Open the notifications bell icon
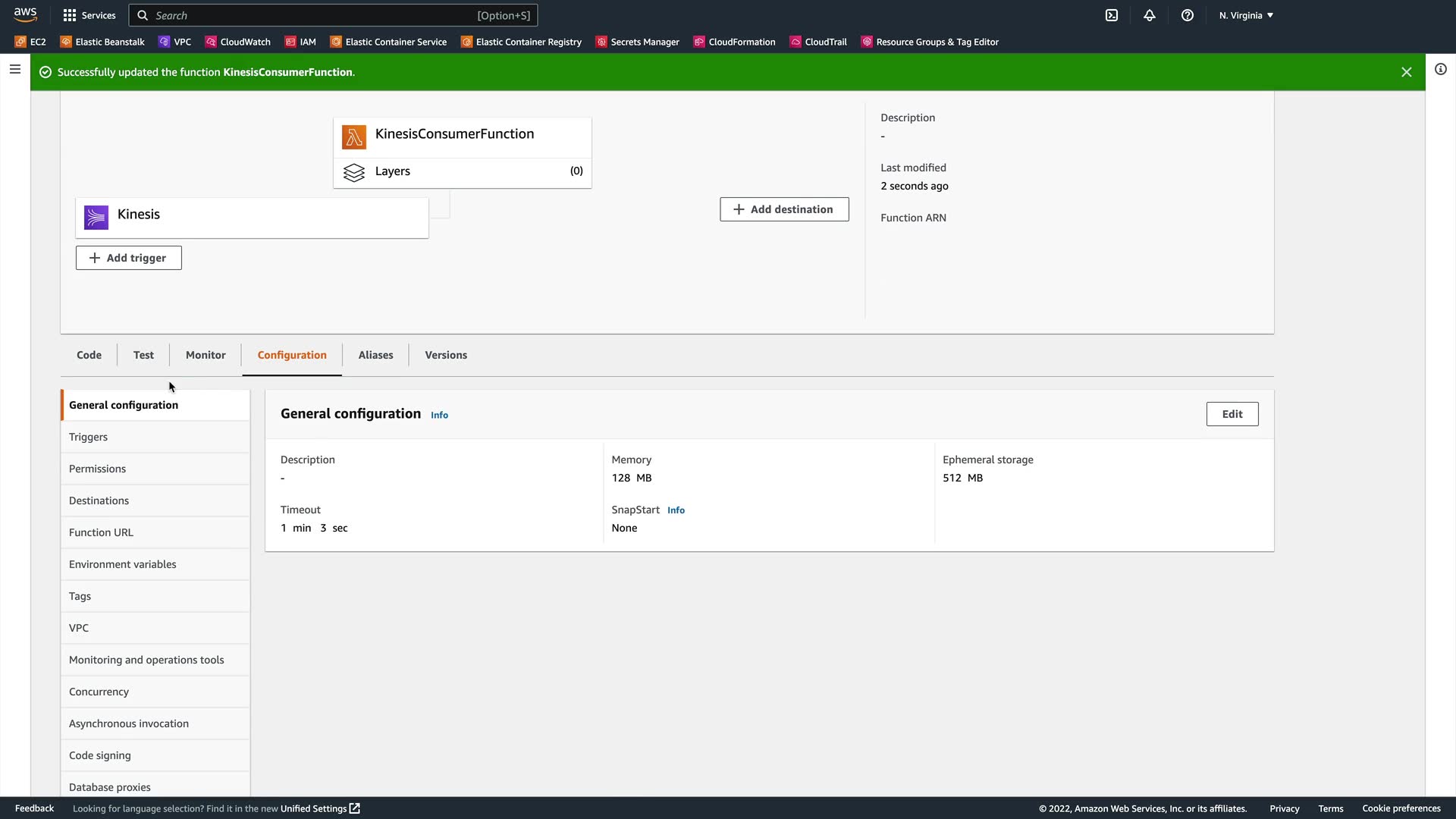The width and height of the screenshot is (1456, 819). pyautogui.click(x=1150, y=15)
